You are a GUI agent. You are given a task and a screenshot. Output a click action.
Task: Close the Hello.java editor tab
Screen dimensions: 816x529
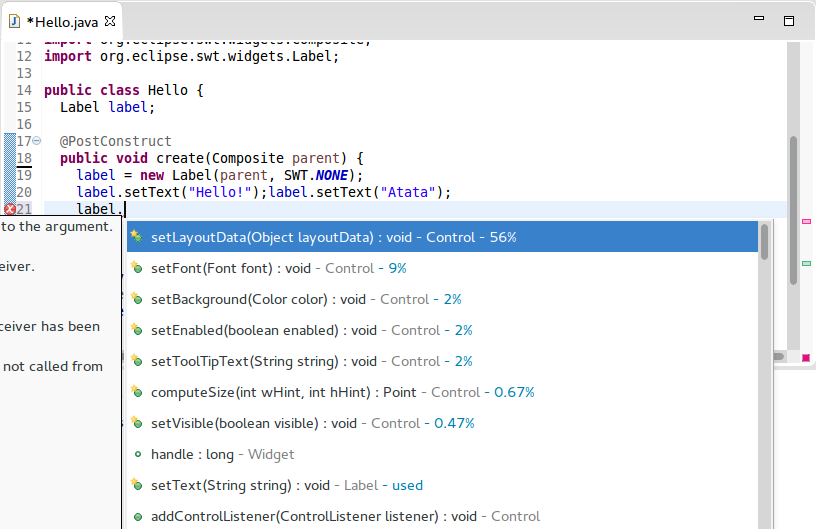tap(111, 20)
